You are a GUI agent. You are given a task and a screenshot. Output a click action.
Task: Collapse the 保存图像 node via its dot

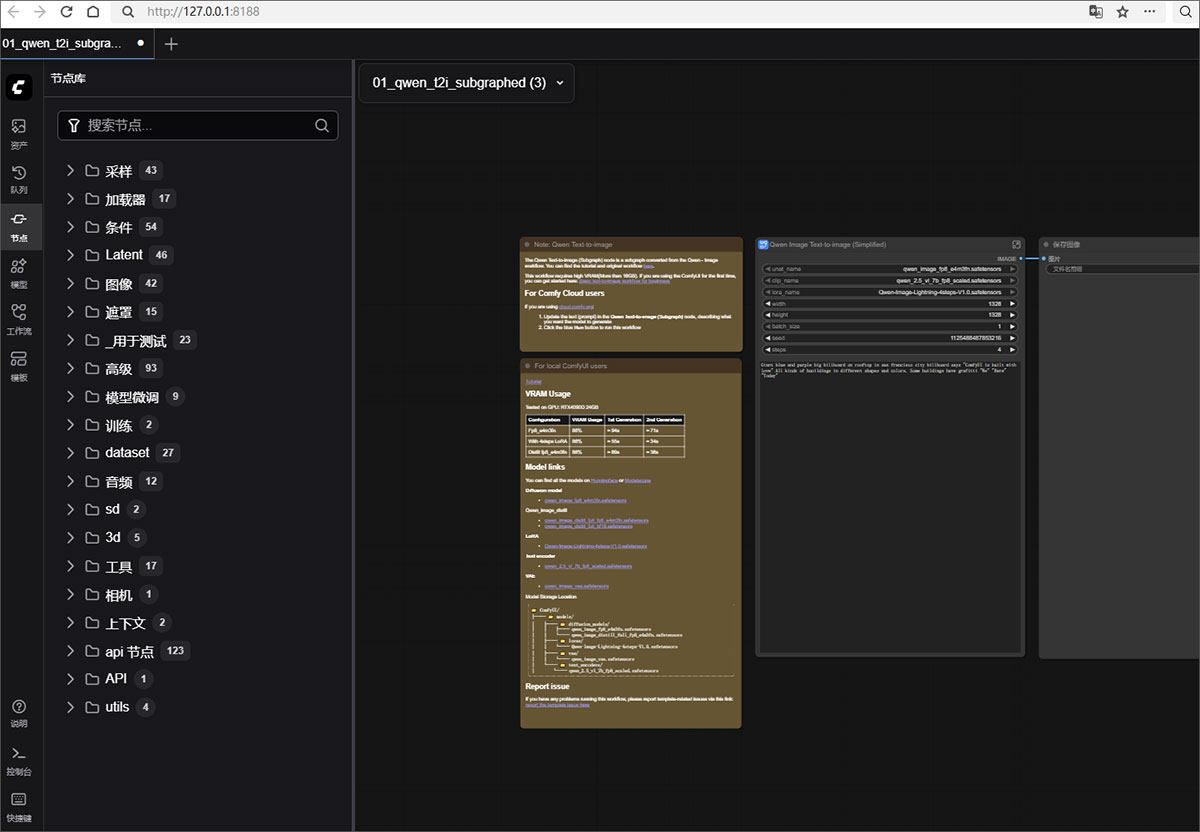[1046, 244]
